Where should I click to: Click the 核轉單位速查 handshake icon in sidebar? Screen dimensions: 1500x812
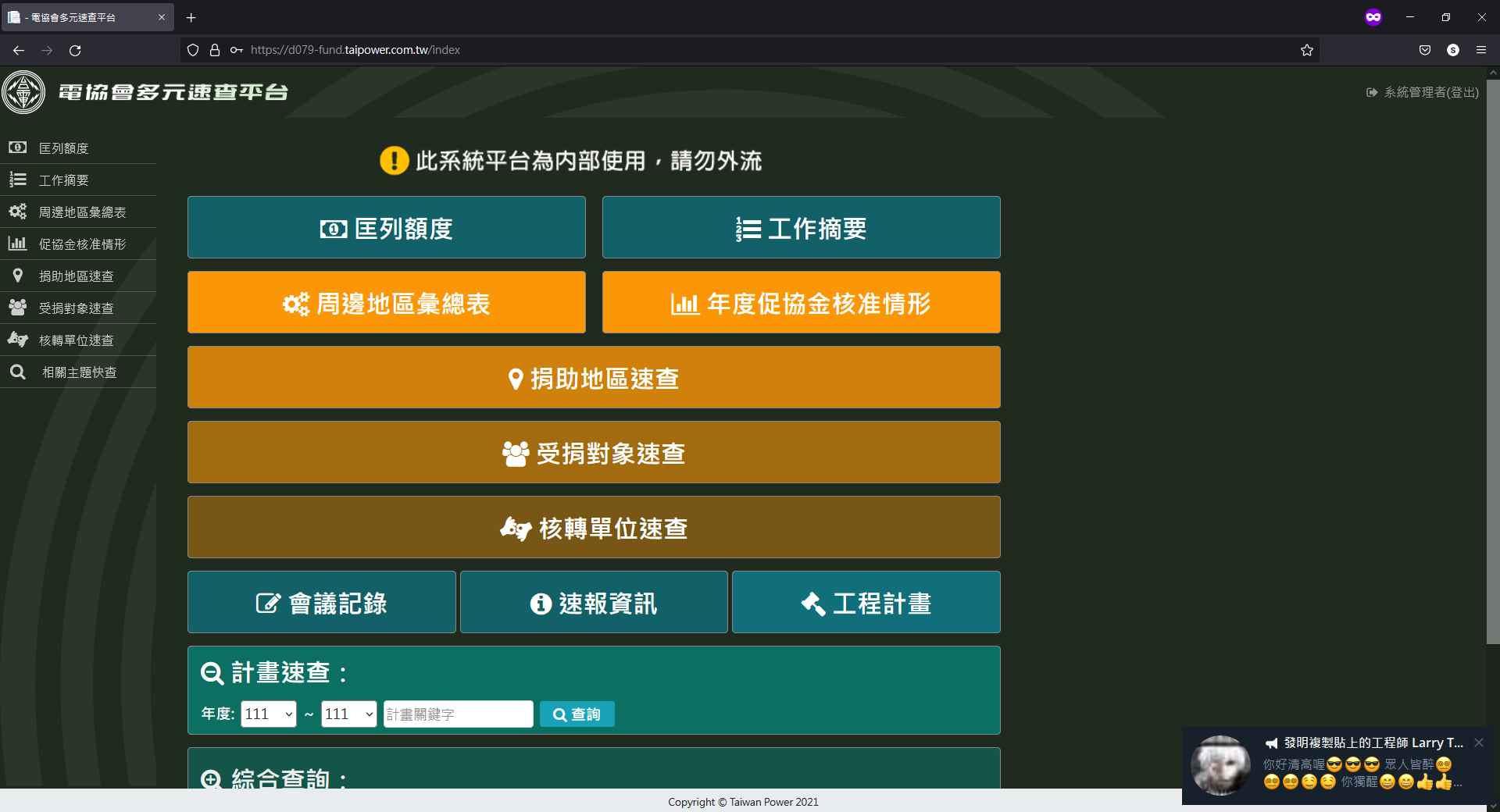[17, 340]
